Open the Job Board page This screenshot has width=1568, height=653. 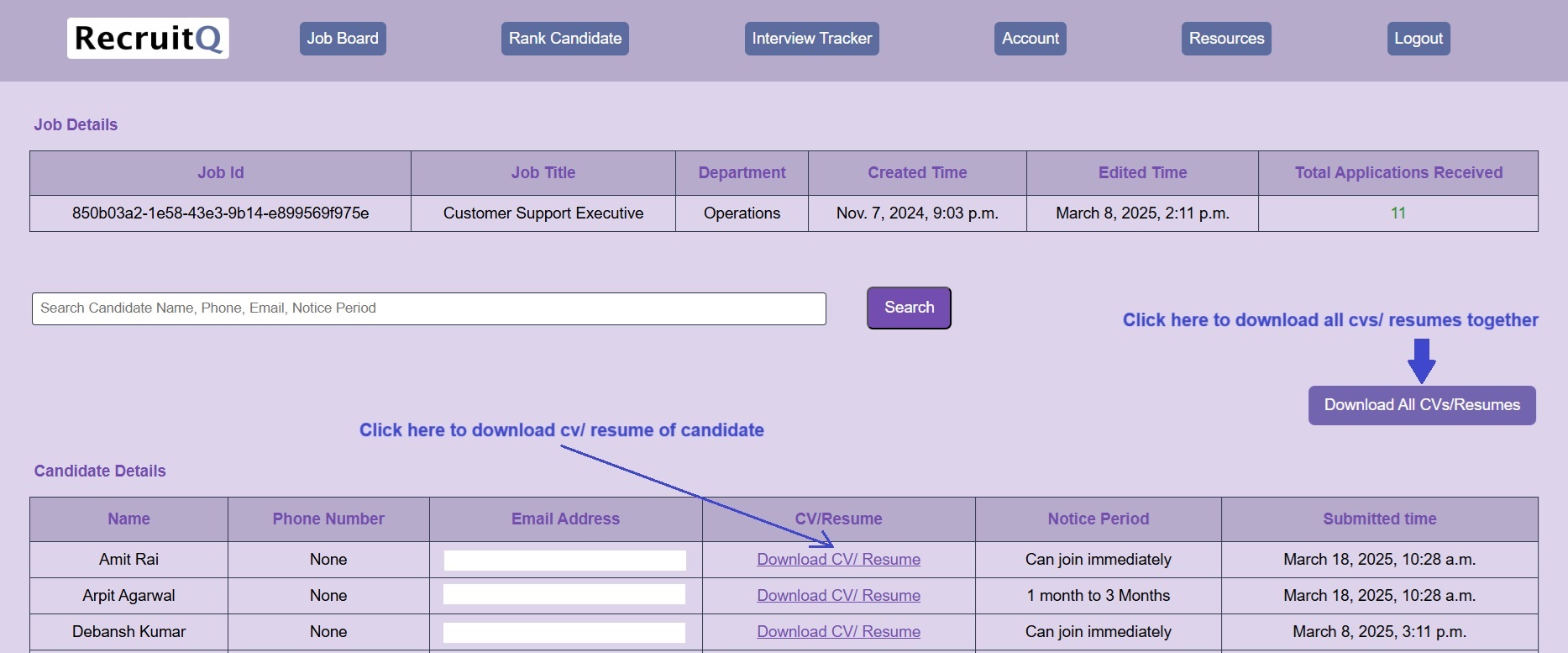tap(343, 39)
